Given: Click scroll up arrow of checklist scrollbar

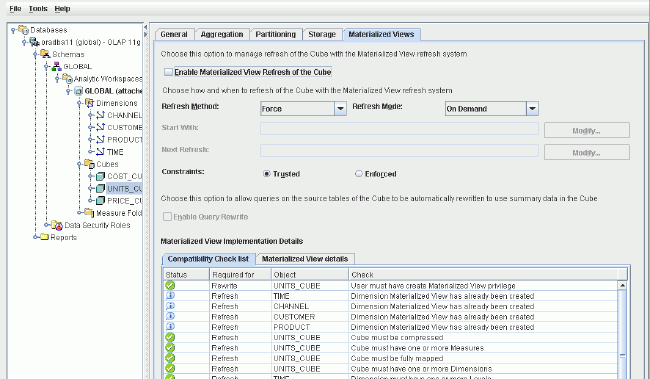Looking at the screenshot, I should [x=622, y=285].
